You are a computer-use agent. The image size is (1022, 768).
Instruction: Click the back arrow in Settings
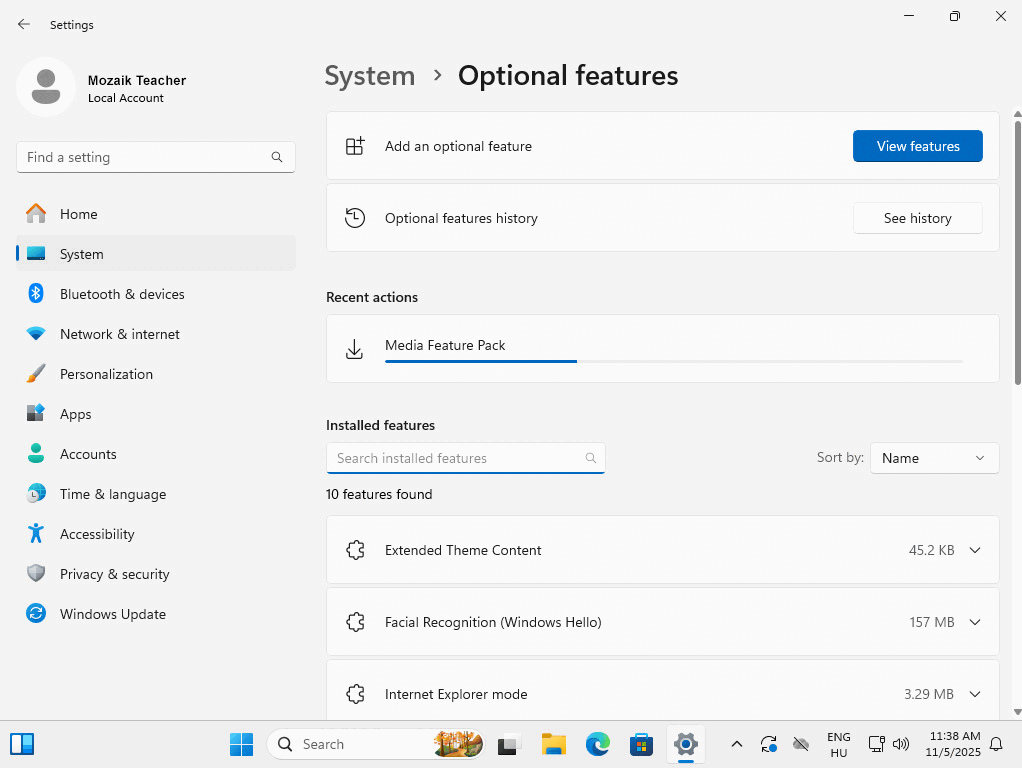coord(24,24)
